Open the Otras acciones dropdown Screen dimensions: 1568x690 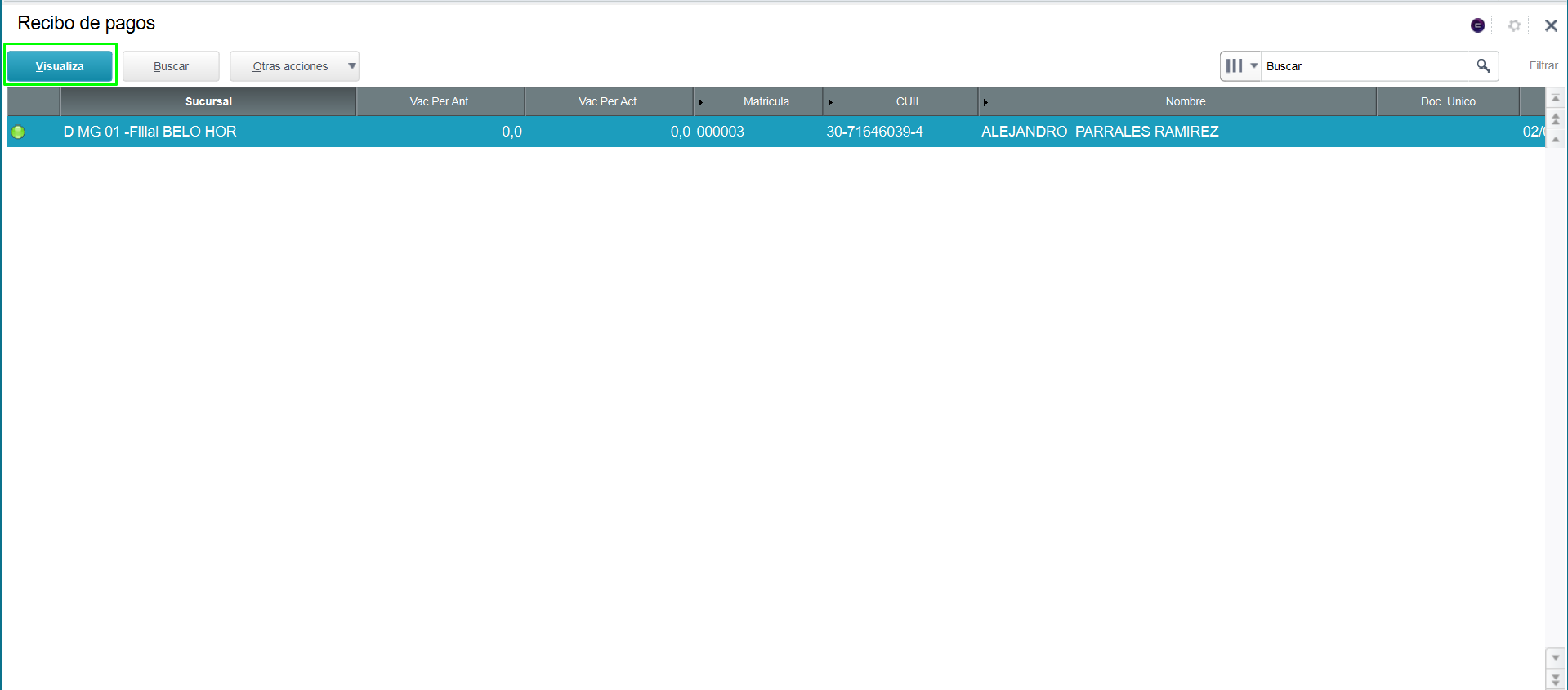pos(294,66)
